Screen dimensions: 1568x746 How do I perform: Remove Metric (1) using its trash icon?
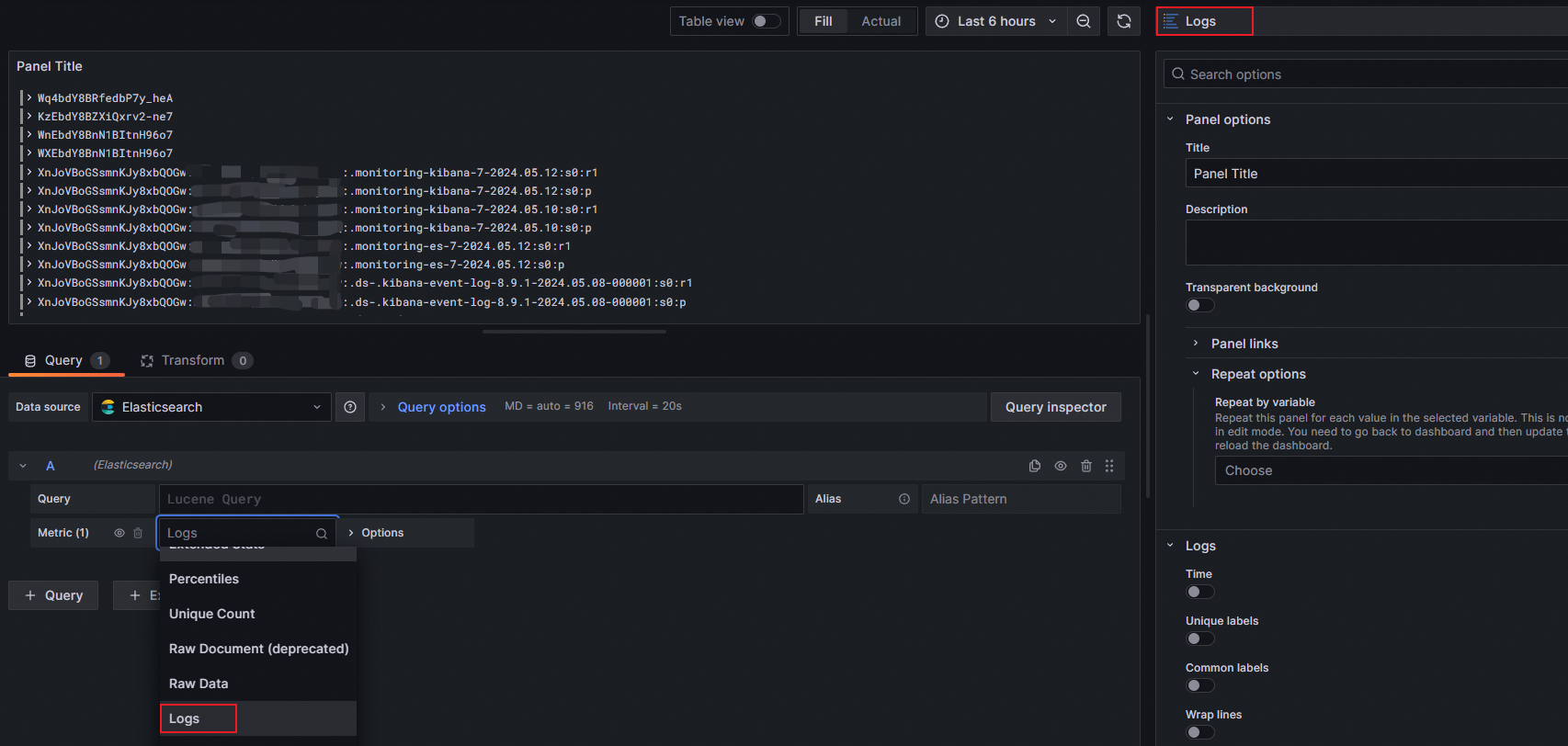click(138, 533)
